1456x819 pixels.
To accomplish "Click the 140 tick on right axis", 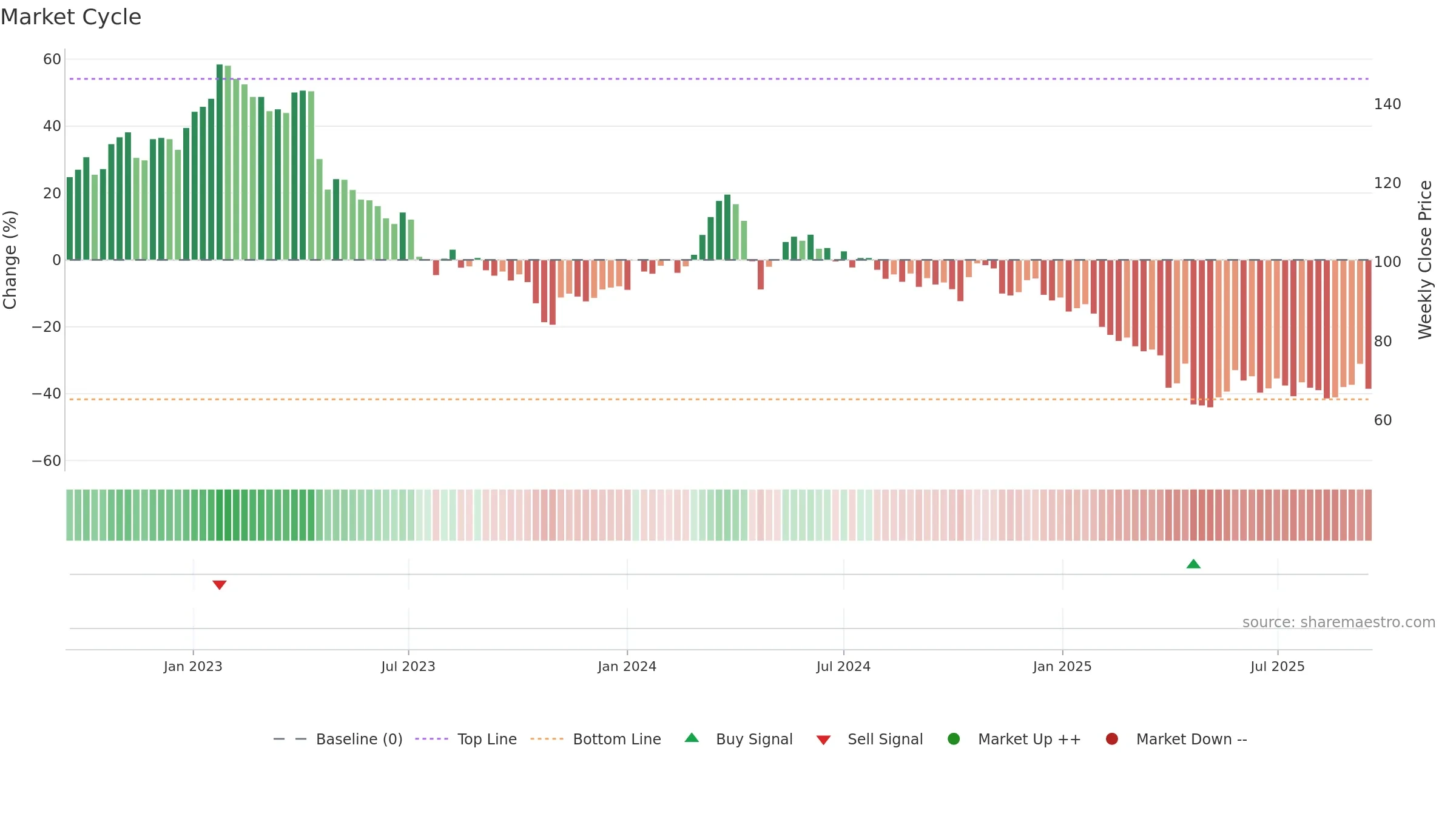I will (1387, 104).
